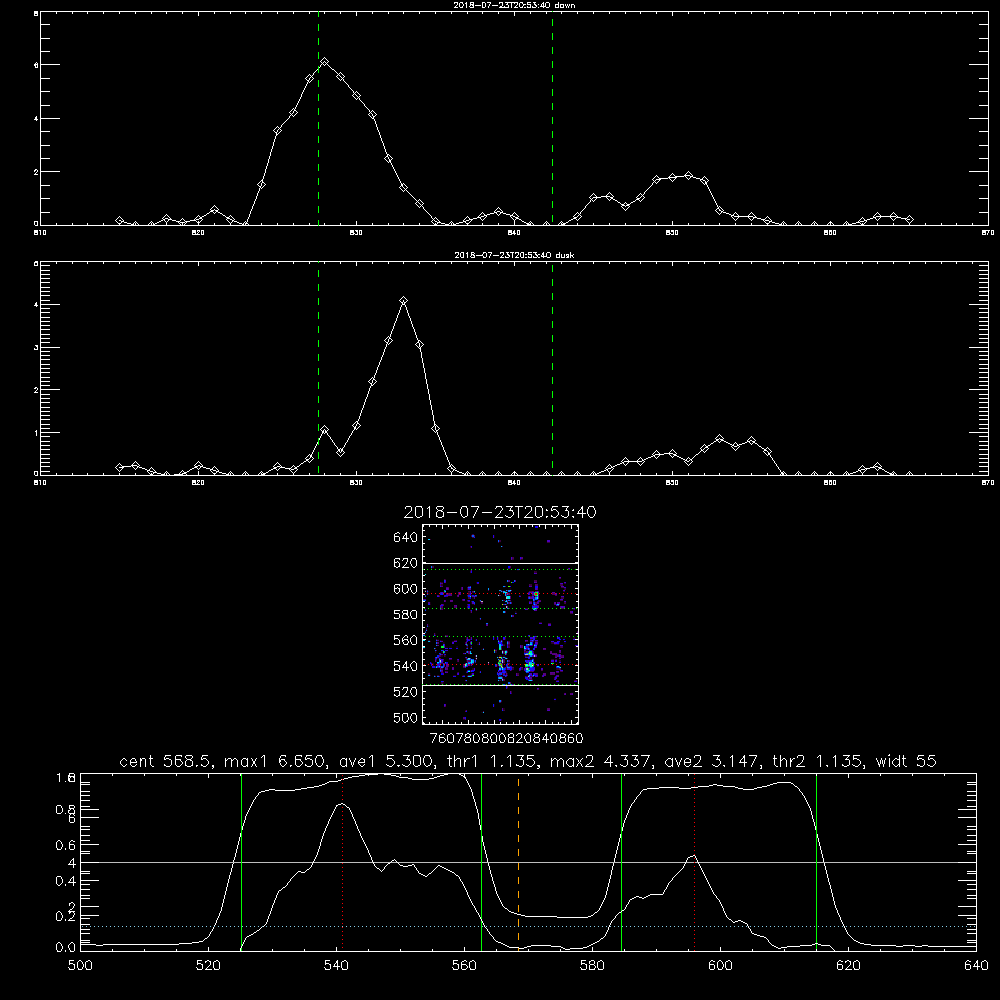Click the 0.6 label on bottom plot y-axis

tap(65, 845)
